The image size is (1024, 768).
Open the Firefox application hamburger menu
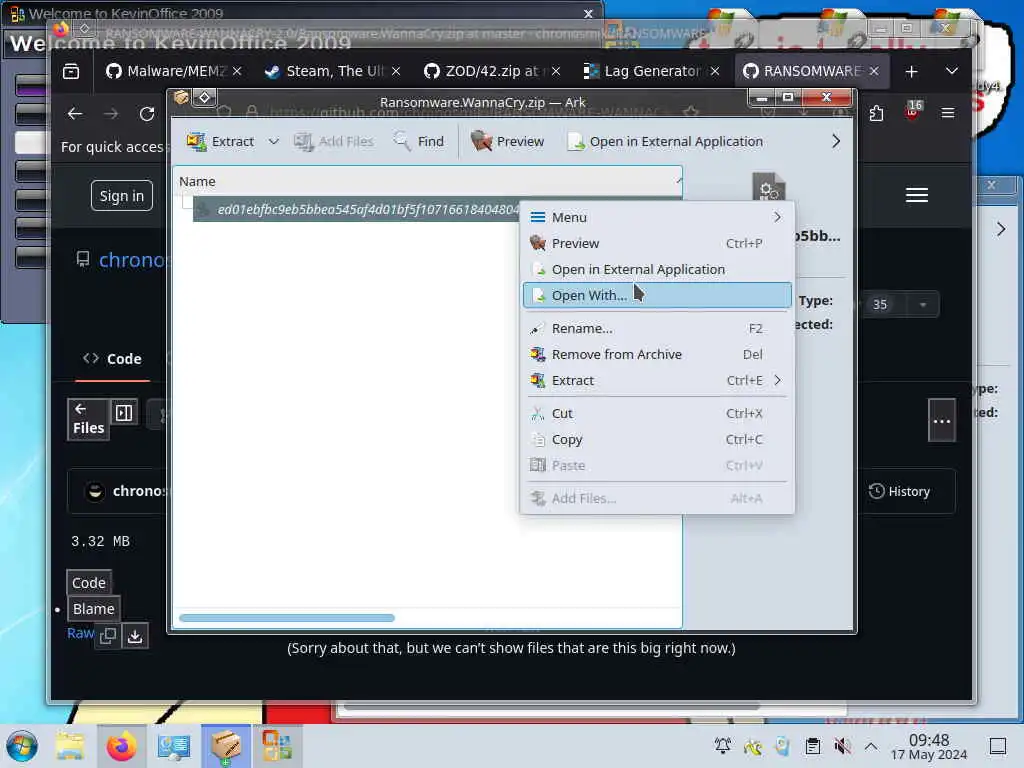coord(948,113)
